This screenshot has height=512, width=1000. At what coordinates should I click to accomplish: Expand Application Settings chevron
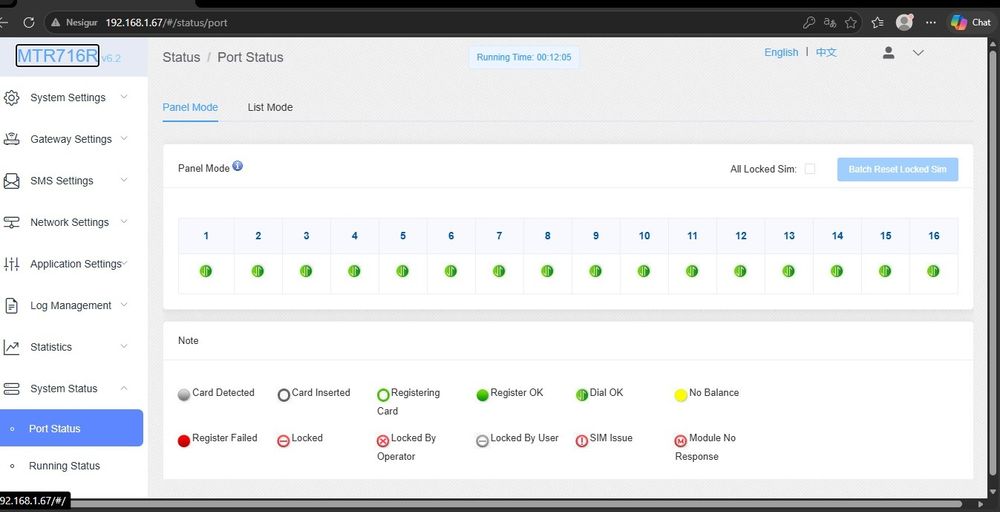coord(124,263)
